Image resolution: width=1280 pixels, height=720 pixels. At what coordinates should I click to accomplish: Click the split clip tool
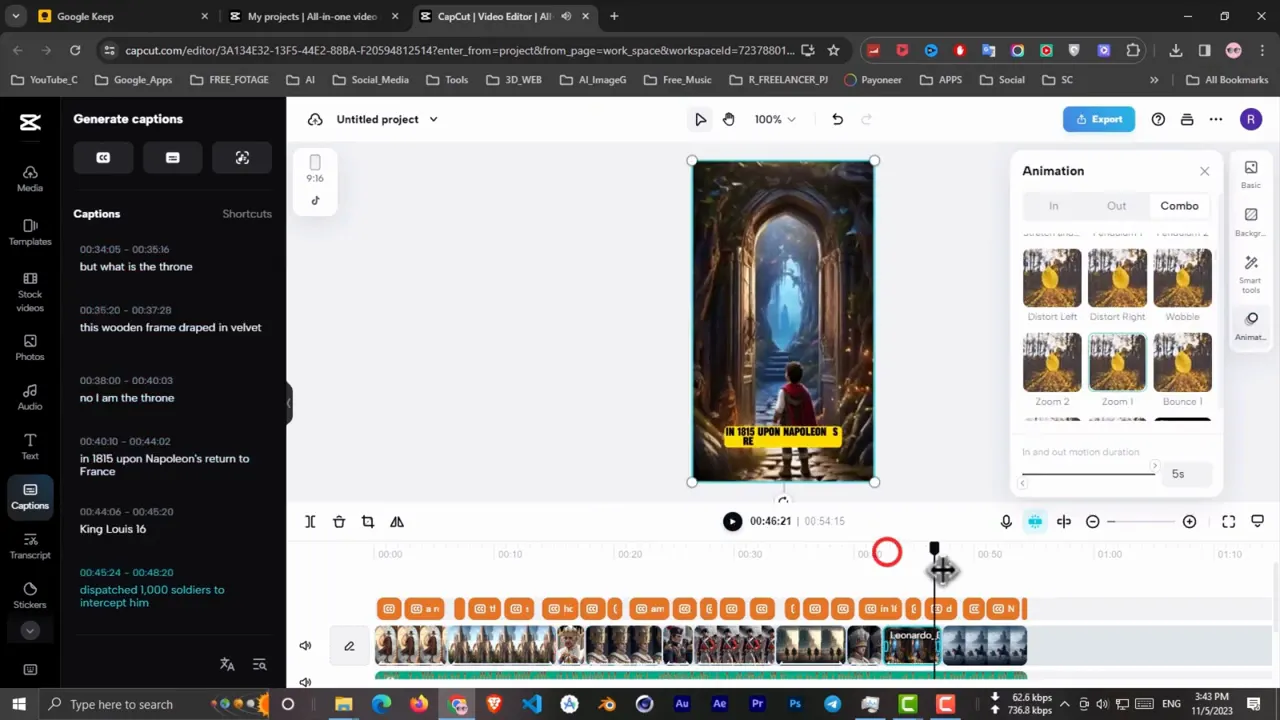[310, 521]
